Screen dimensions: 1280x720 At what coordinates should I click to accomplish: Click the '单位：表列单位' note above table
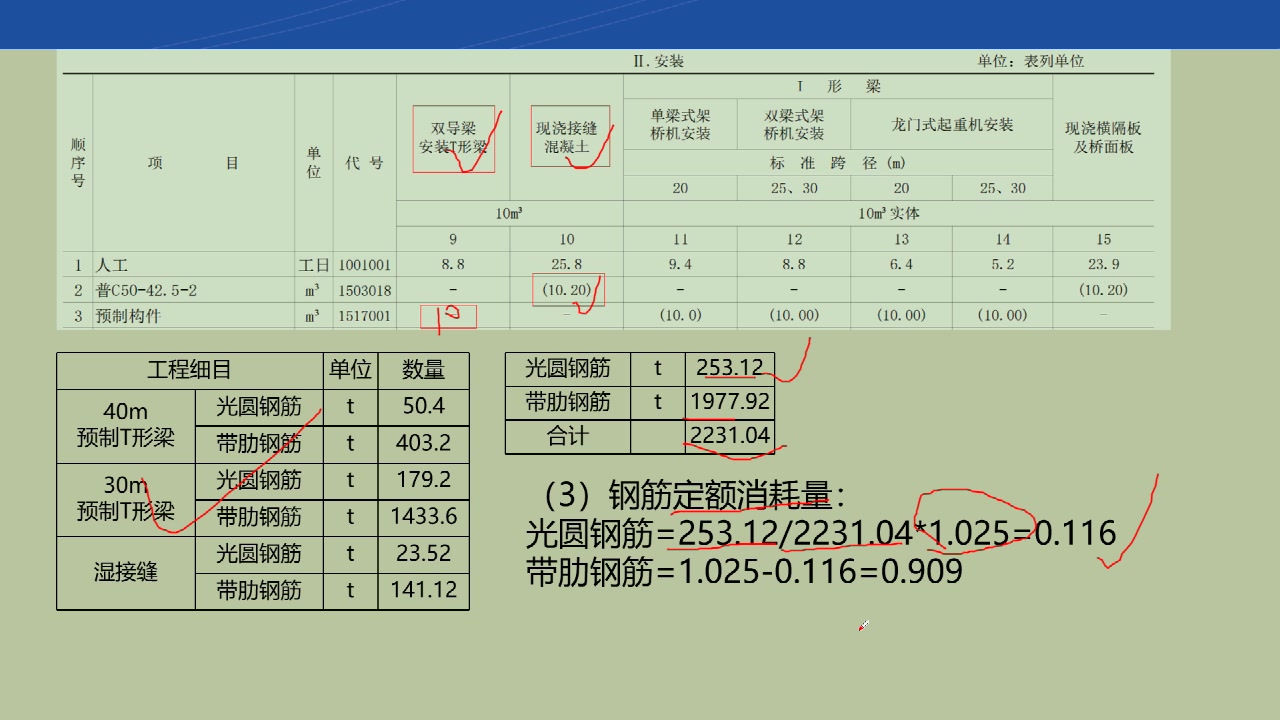click(x=1031, y=61)
